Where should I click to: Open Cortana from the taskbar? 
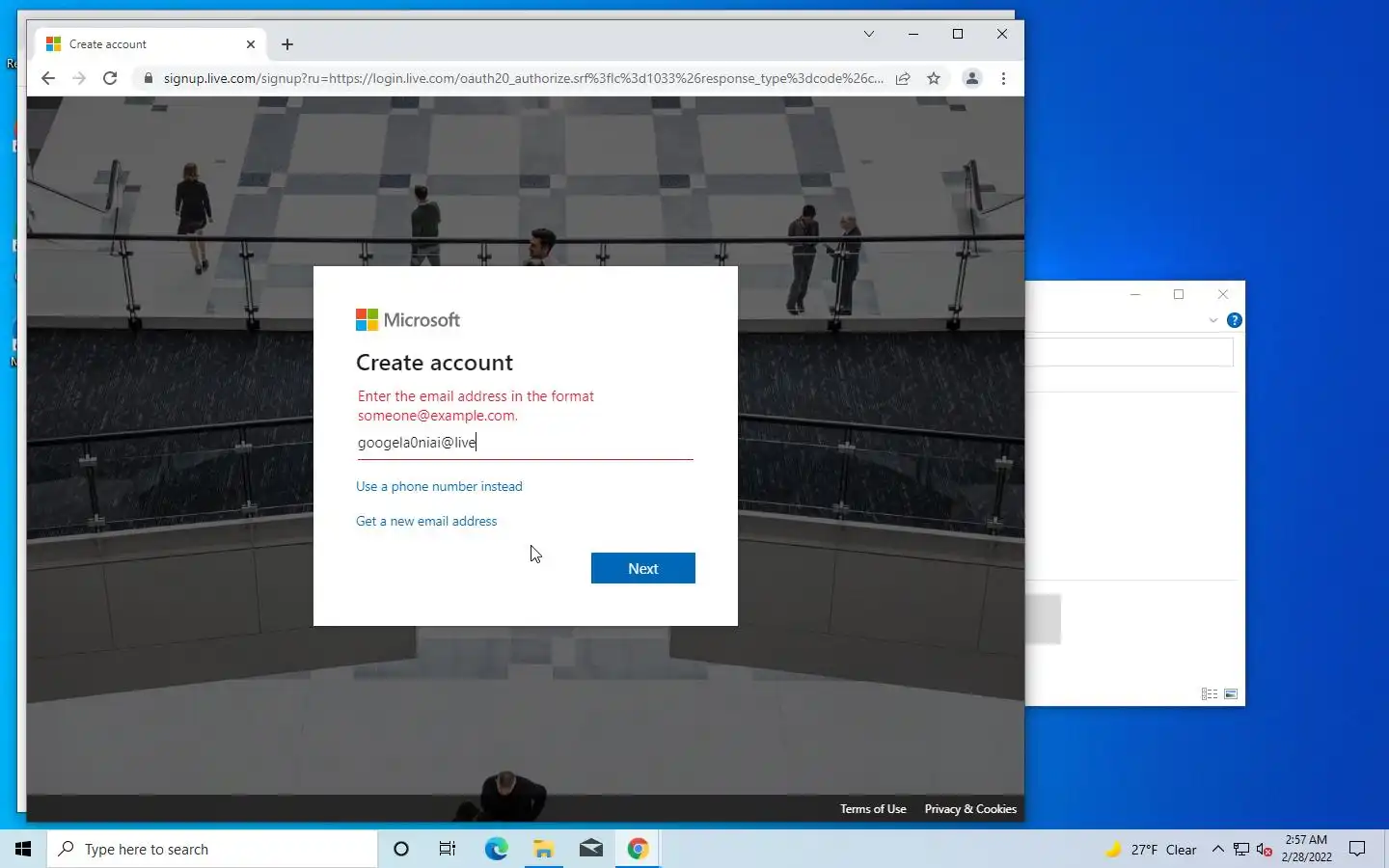coord(401,849)
